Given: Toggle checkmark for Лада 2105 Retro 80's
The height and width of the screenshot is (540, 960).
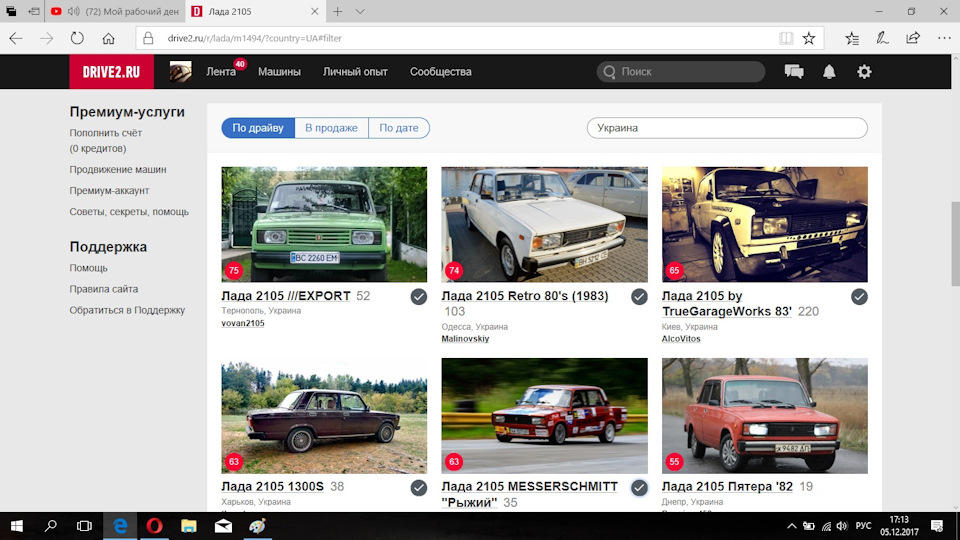Looking at the screenshot, I should (639, 297).
